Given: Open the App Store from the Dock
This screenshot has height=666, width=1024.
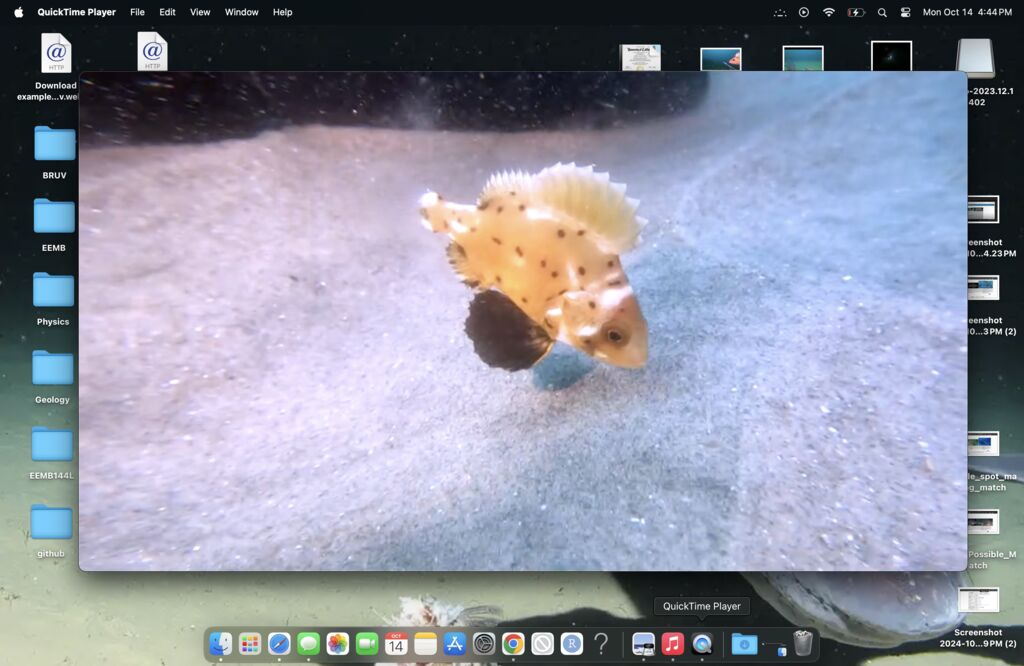Looking at the screenshot, I should (455, 644).
